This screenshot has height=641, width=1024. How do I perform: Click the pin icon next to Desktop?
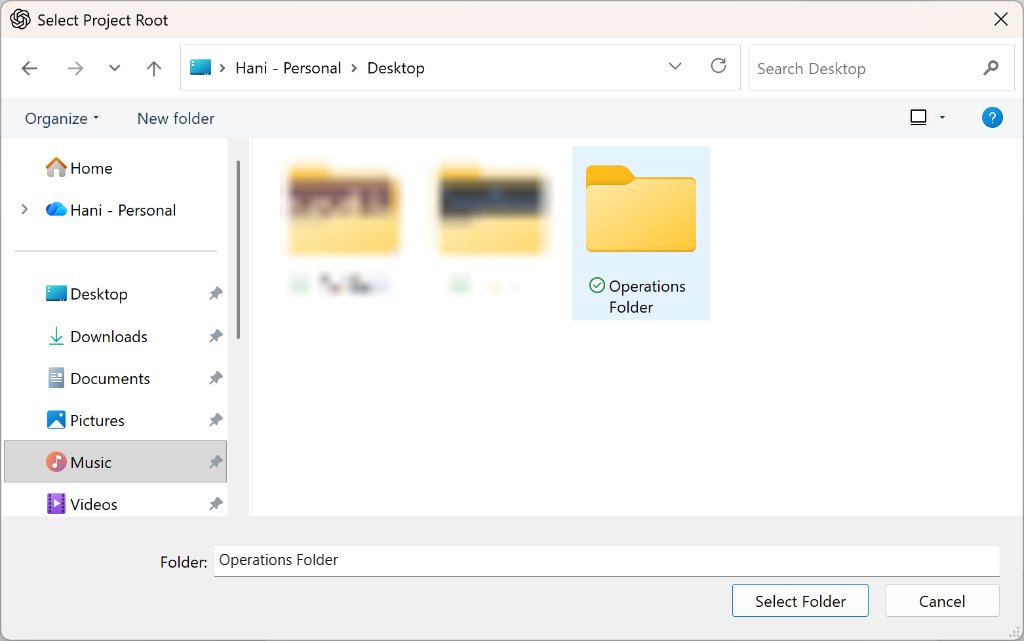pyautogui.click(x=216, y=294)
